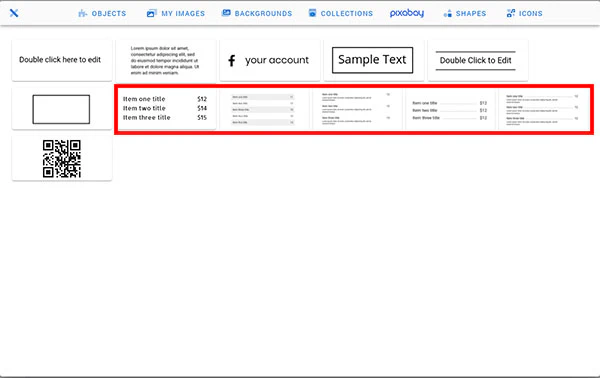The width and height of the screenshot is (600, 378).
Task: Click the Backgrounds tab icon
Action: pos(226,13)
